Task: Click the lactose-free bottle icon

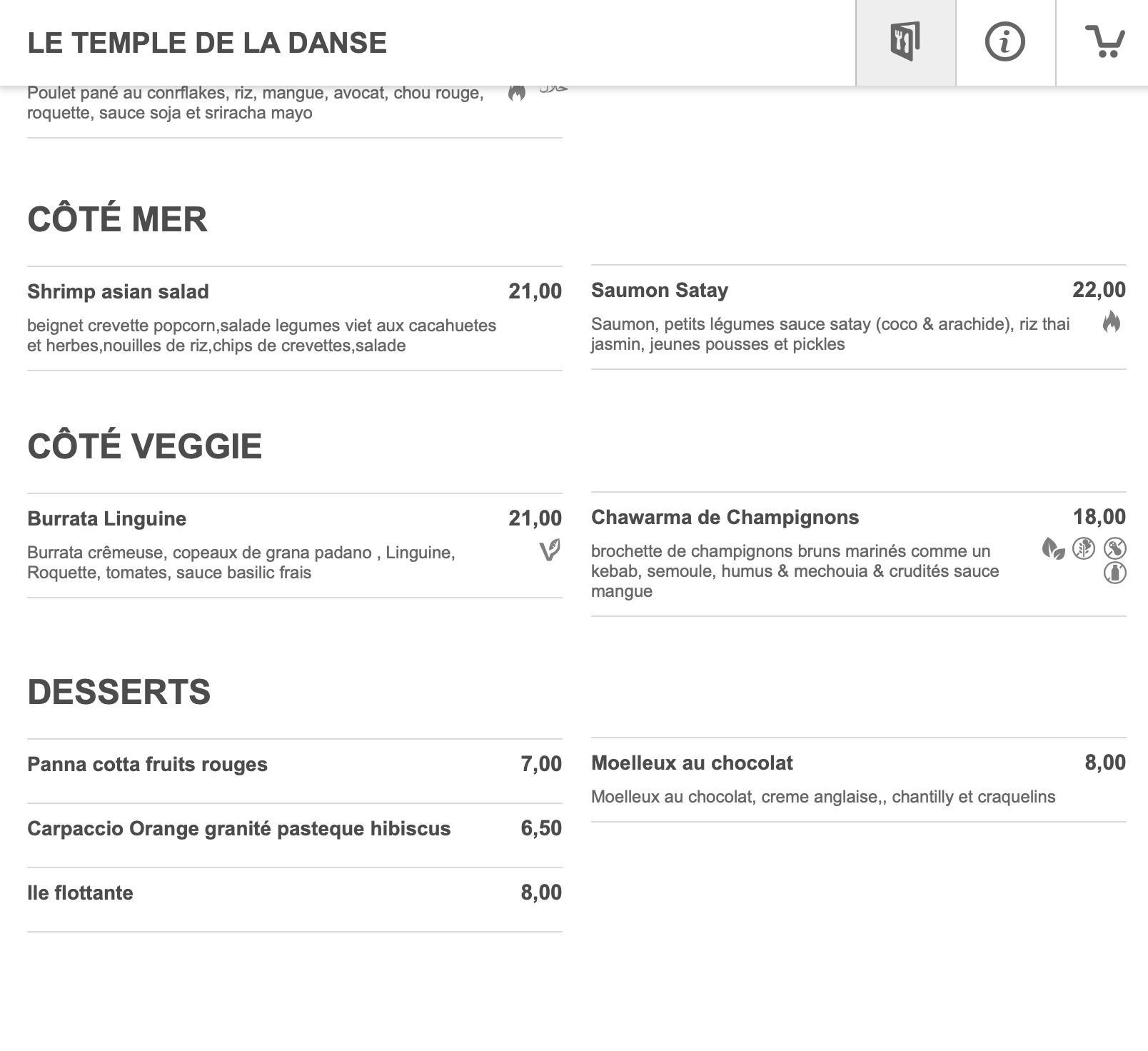Action: 1115,573
